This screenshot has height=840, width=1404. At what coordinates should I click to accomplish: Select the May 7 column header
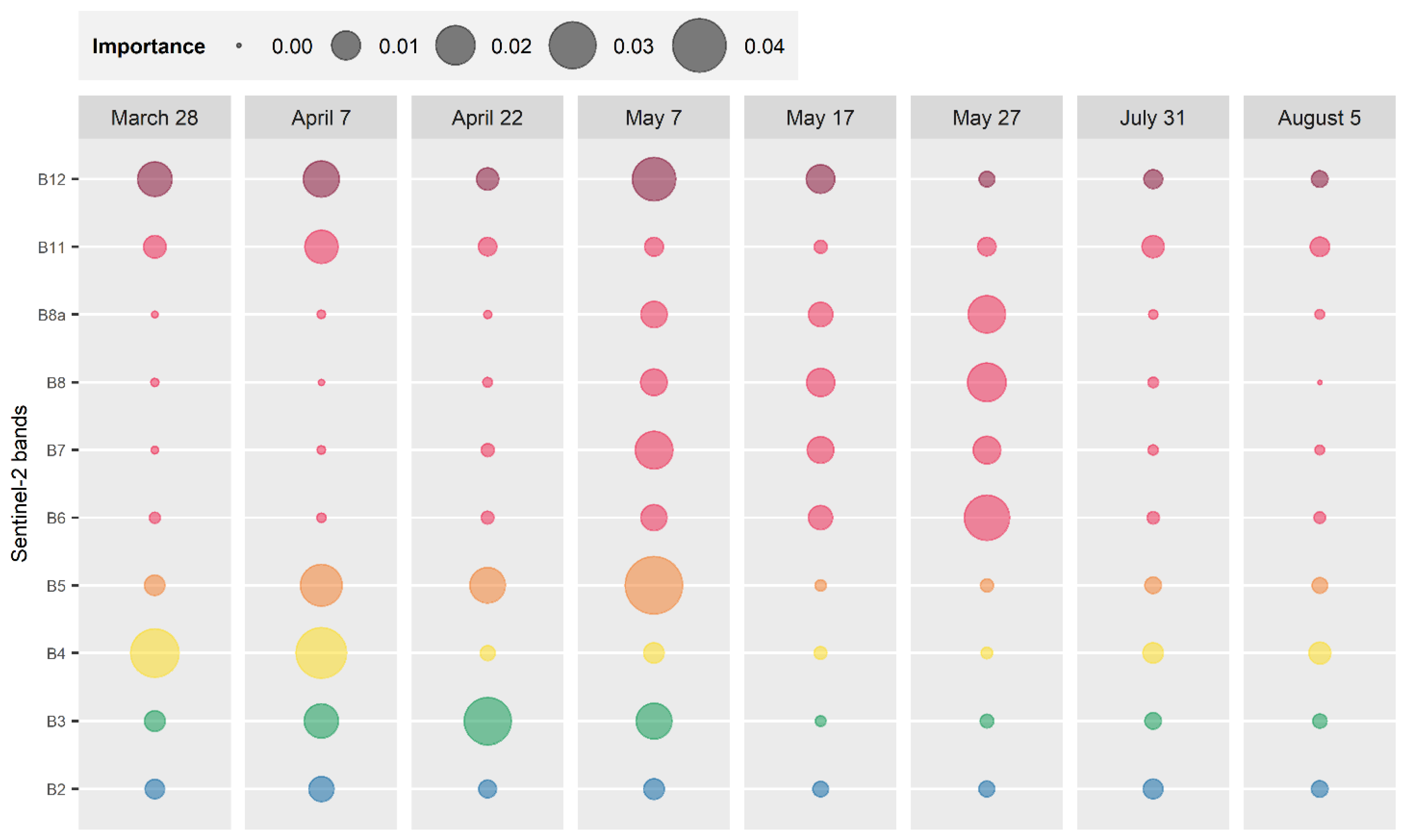point(653,118)
